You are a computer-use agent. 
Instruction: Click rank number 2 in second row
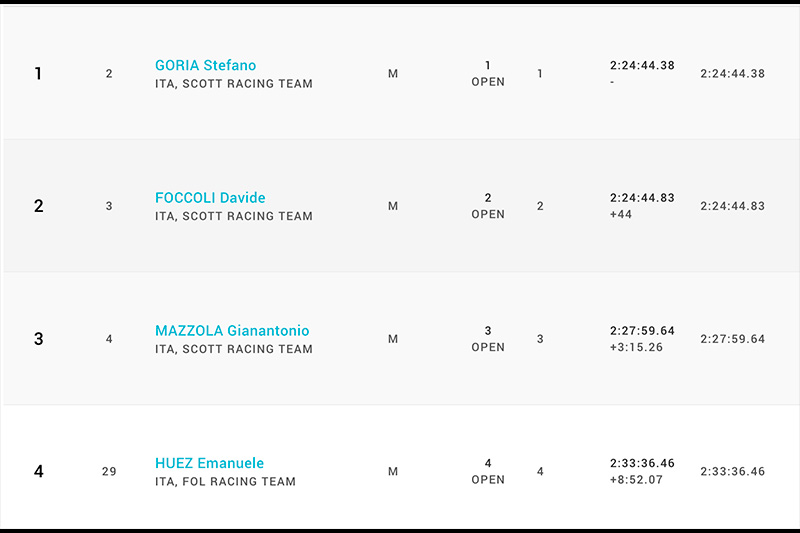[x=38, y=207]
